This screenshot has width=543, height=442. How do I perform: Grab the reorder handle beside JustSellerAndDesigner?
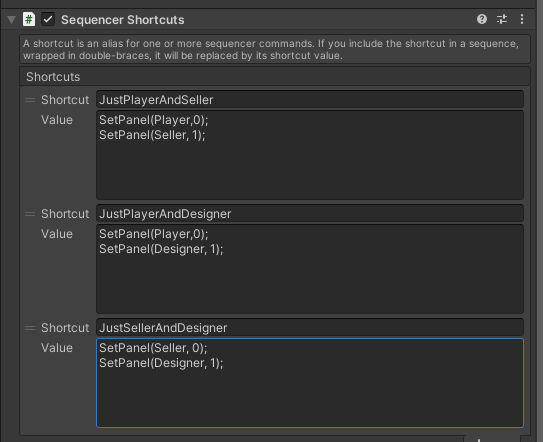pos(30,328)
